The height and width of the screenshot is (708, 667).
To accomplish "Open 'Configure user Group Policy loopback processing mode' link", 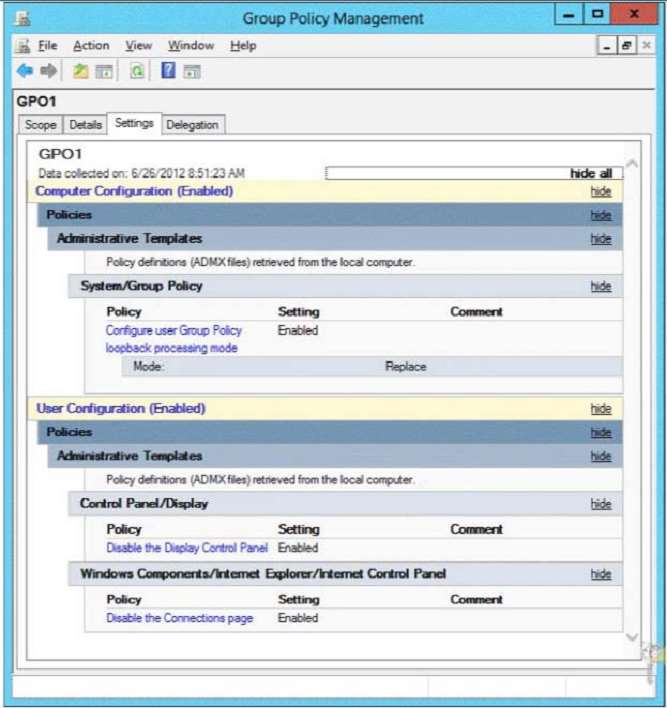I will pyautogui.click(x=174, y=339).
